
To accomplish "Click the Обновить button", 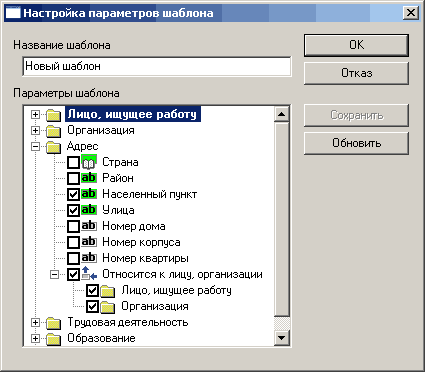I will coord(356,143).
